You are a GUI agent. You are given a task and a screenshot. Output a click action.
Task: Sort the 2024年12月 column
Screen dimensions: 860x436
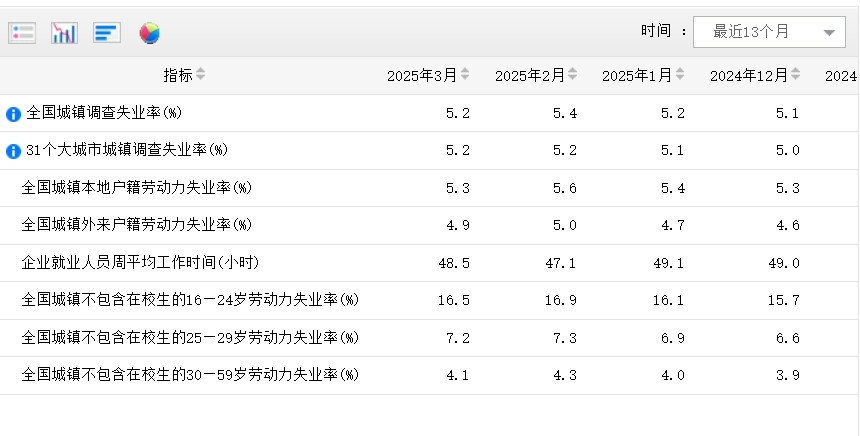pyautogui.click(x=796, y=75)
